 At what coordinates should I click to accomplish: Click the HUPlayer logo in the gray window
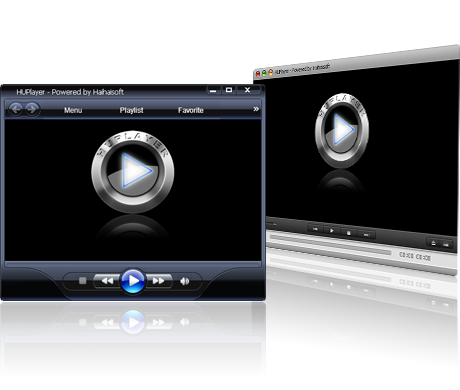342,130
